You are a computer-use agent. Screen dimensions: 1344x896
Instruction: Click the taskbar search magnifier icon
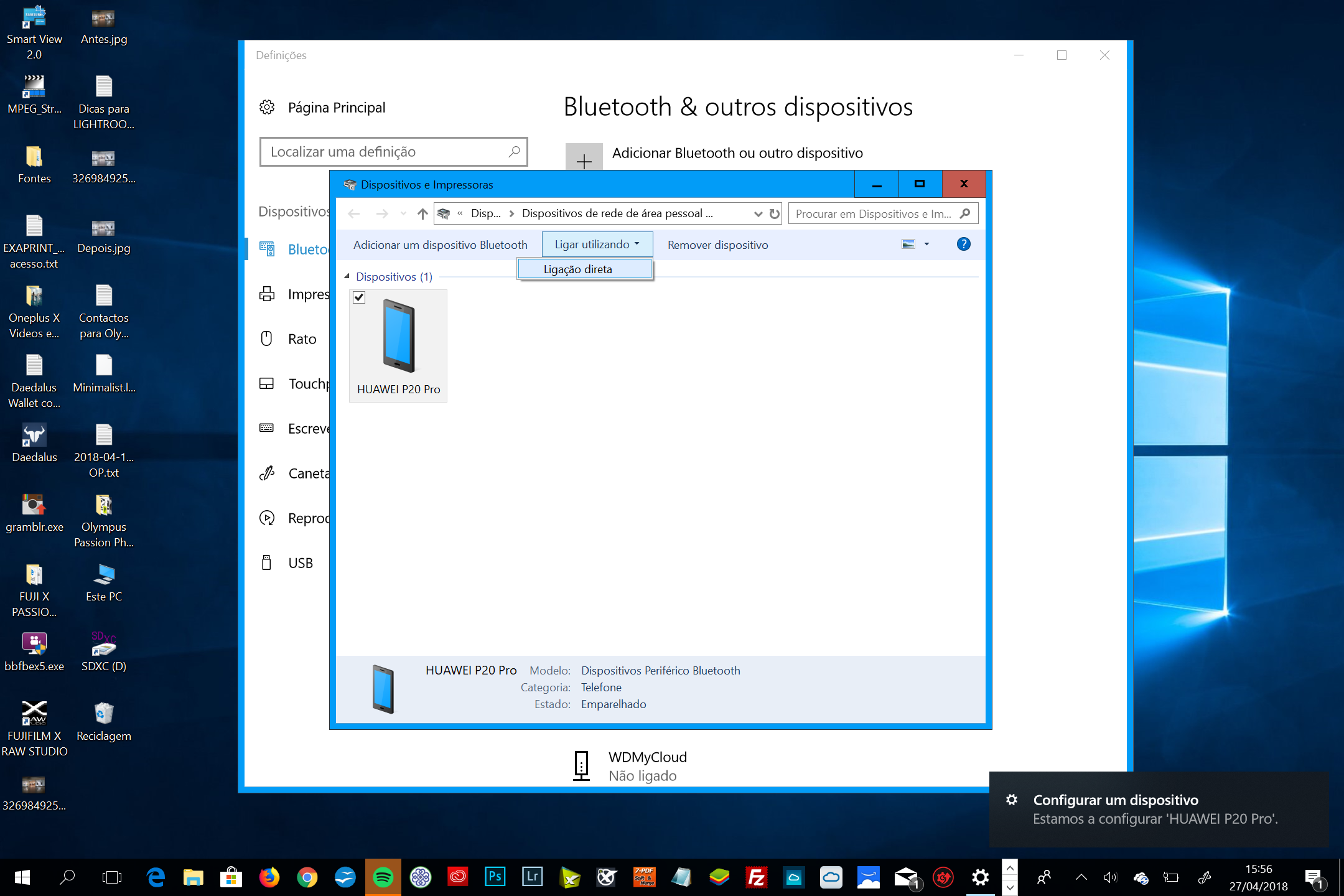click(67, 877)
